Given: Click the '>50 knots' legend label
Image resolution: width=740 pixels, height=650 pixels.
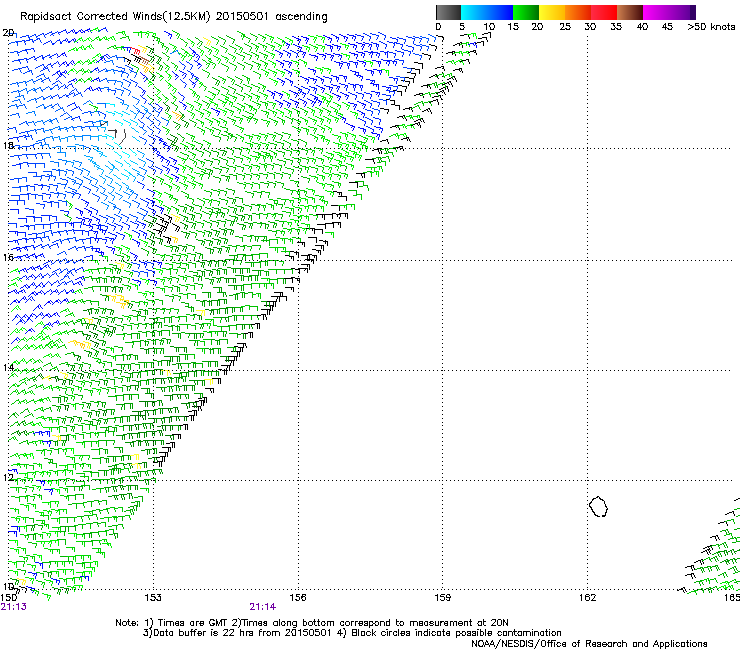Looking at the screenshot, I should point(711,27).
